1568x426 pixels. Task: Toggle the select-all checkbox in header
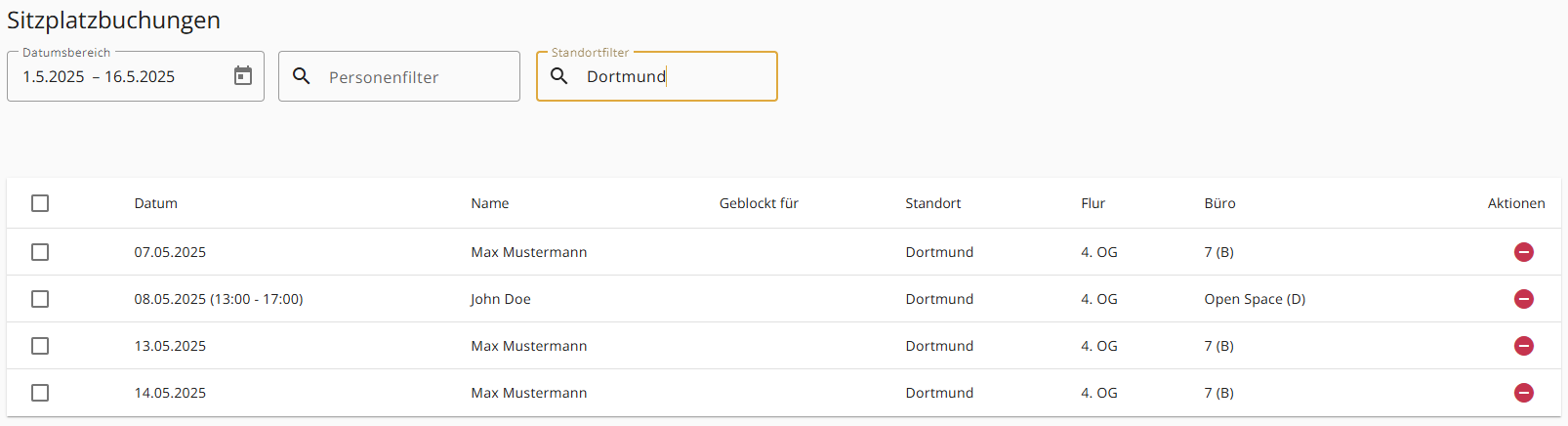pos(40,203)
